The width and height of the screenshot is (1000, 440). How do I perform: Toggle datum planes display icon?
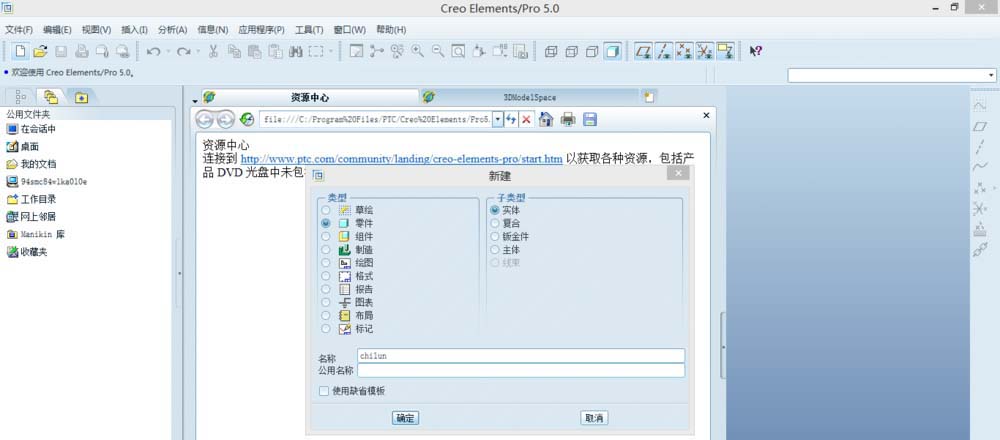[x=645, y=52]
